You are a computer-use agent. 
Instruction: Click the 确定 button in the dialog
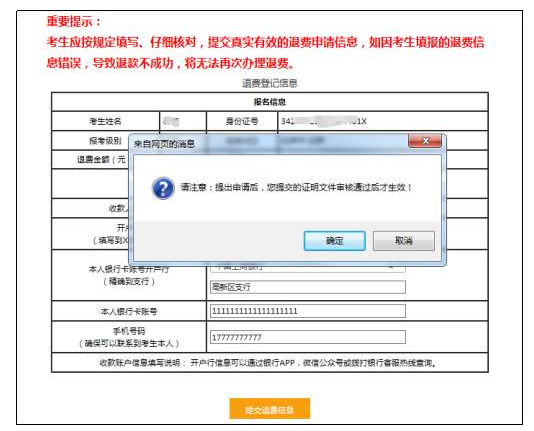334,241
